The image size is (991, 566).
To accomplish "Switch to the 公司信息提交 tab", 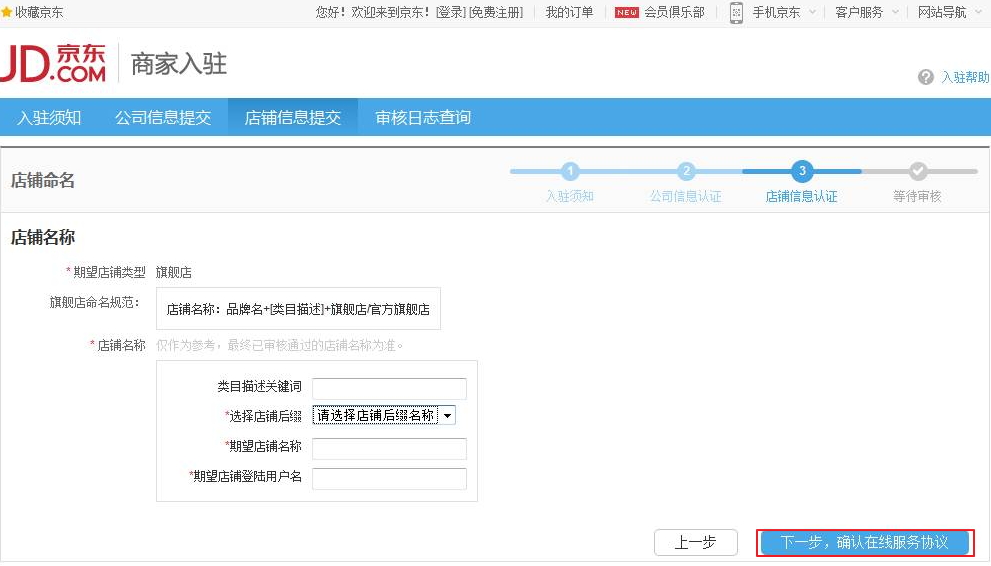I will coord(163,117).
